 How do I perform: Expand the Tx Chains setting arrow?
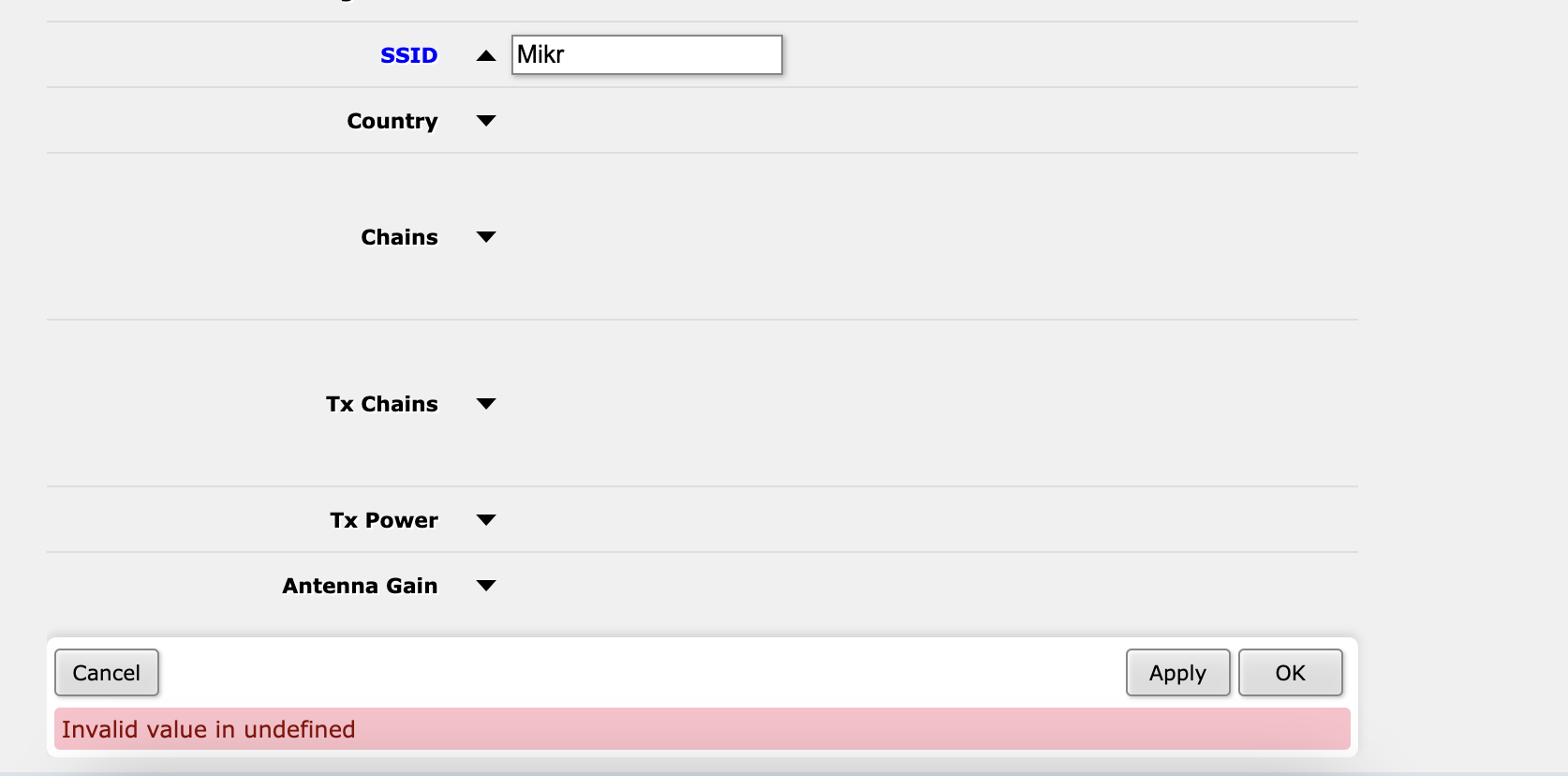click(x=485, y=404)
